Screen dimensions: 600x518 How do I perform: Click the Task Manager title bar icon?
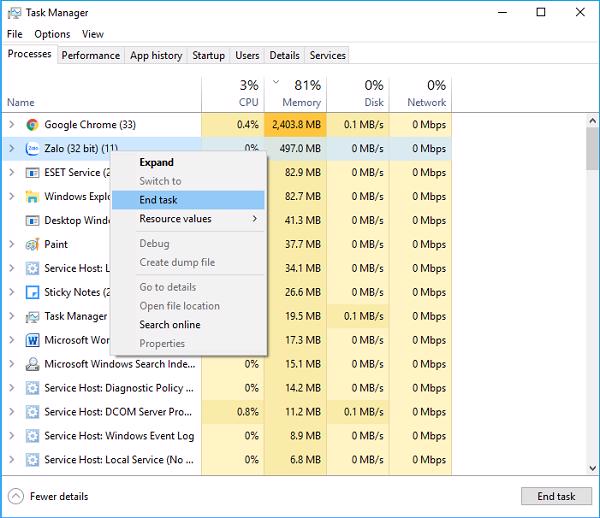tap(14, 13)
